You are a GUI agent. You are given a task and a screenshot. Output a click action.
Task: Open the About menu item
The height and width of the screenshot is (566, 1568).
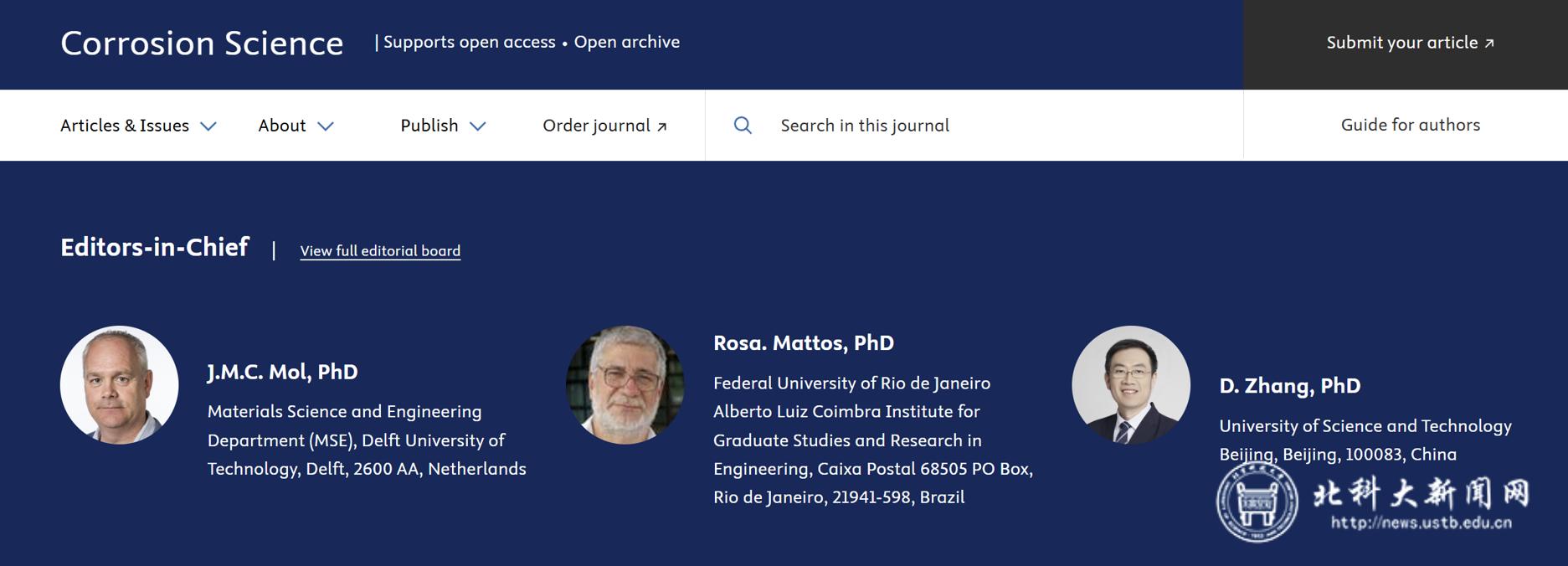281,126
